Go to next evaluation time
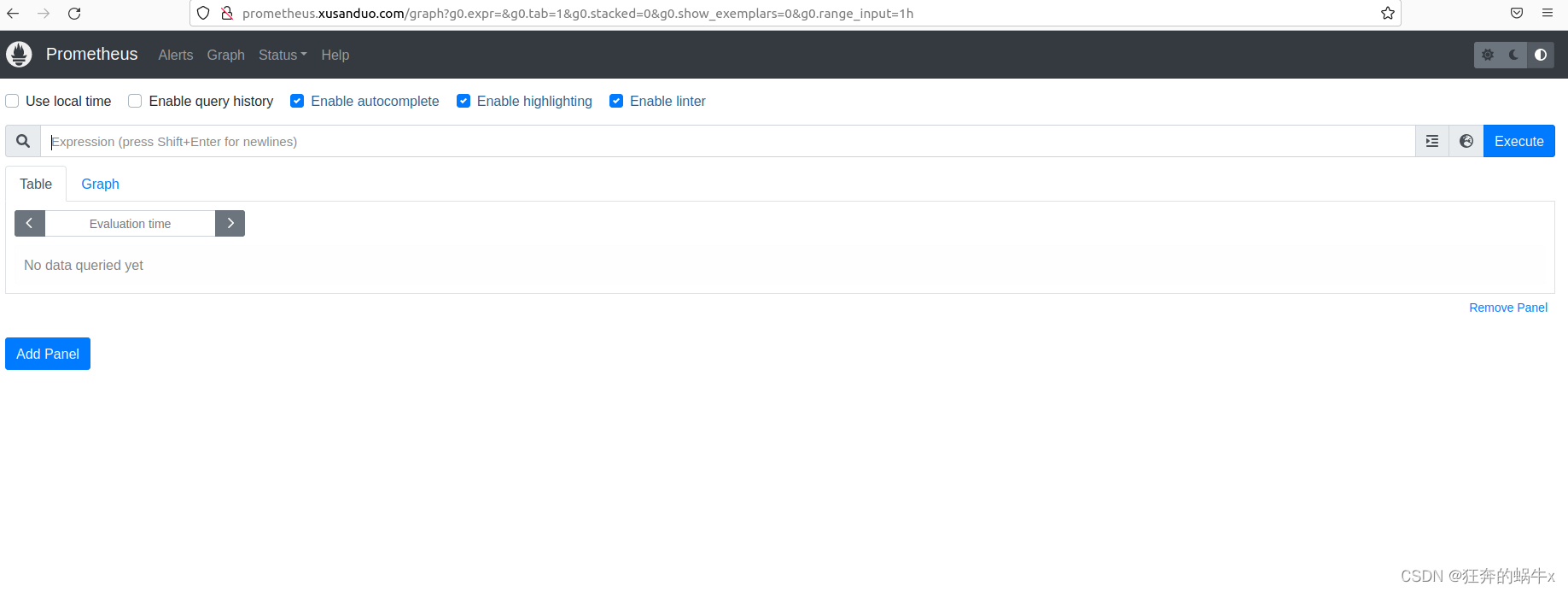This screenshot has width=1568, height=592. [x=230, y=223]
